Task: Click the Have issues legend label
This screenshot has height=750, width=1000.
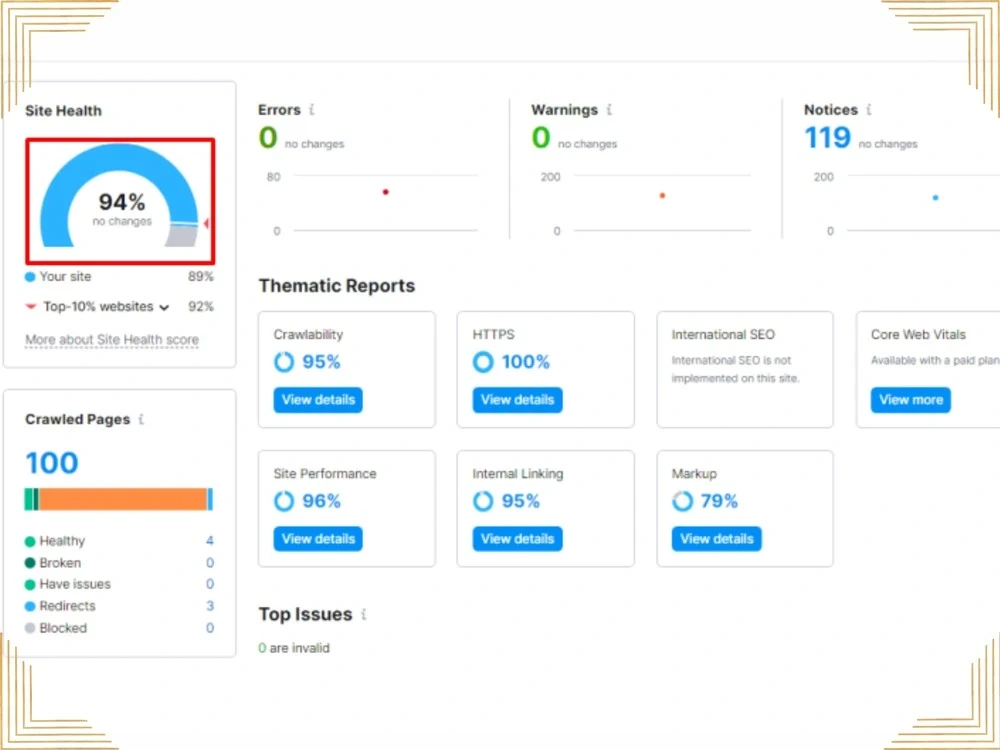Action: (75, 584)
